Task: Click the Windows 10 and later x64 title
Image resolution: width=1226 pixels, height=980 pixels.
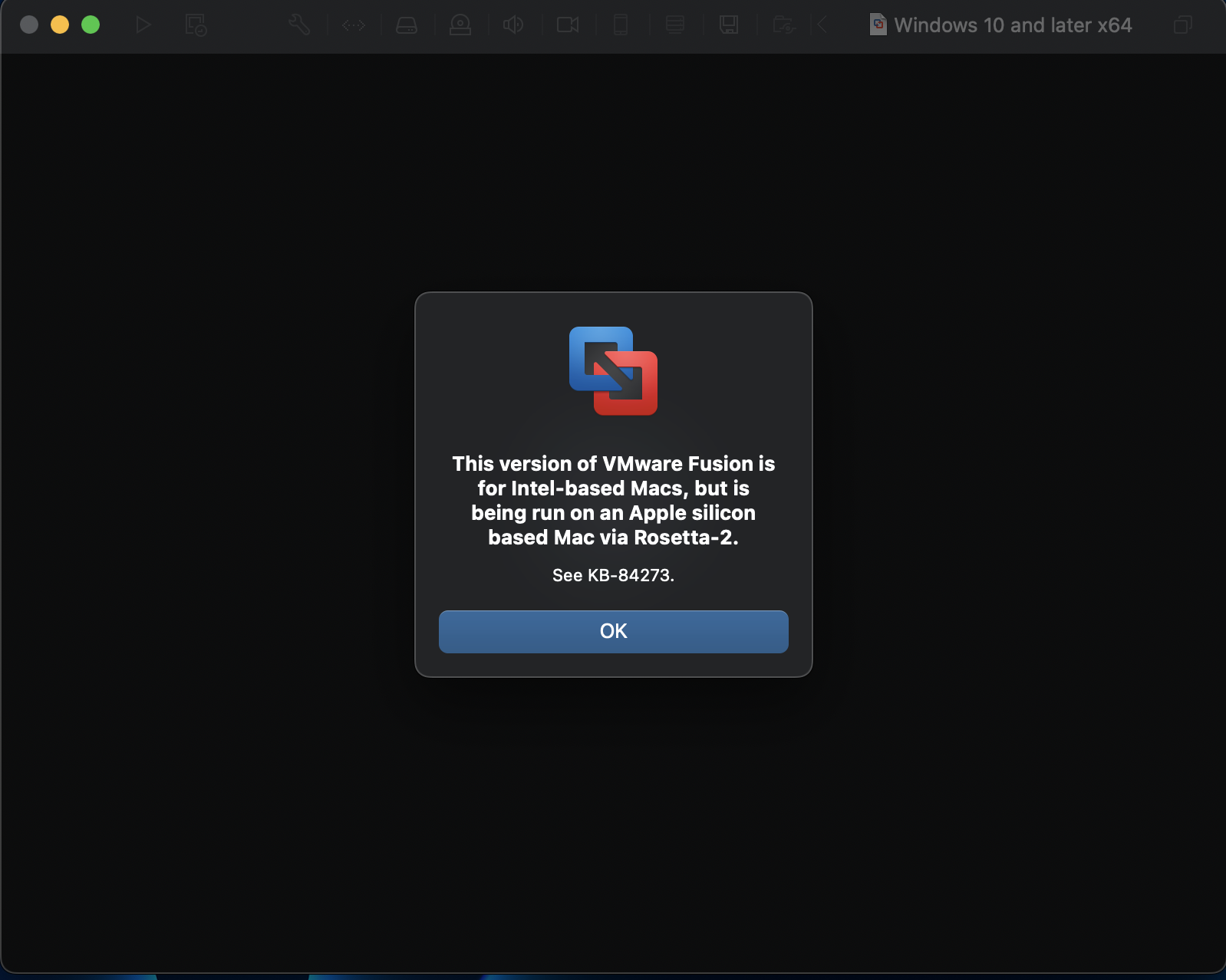Action: [1013, 25]
